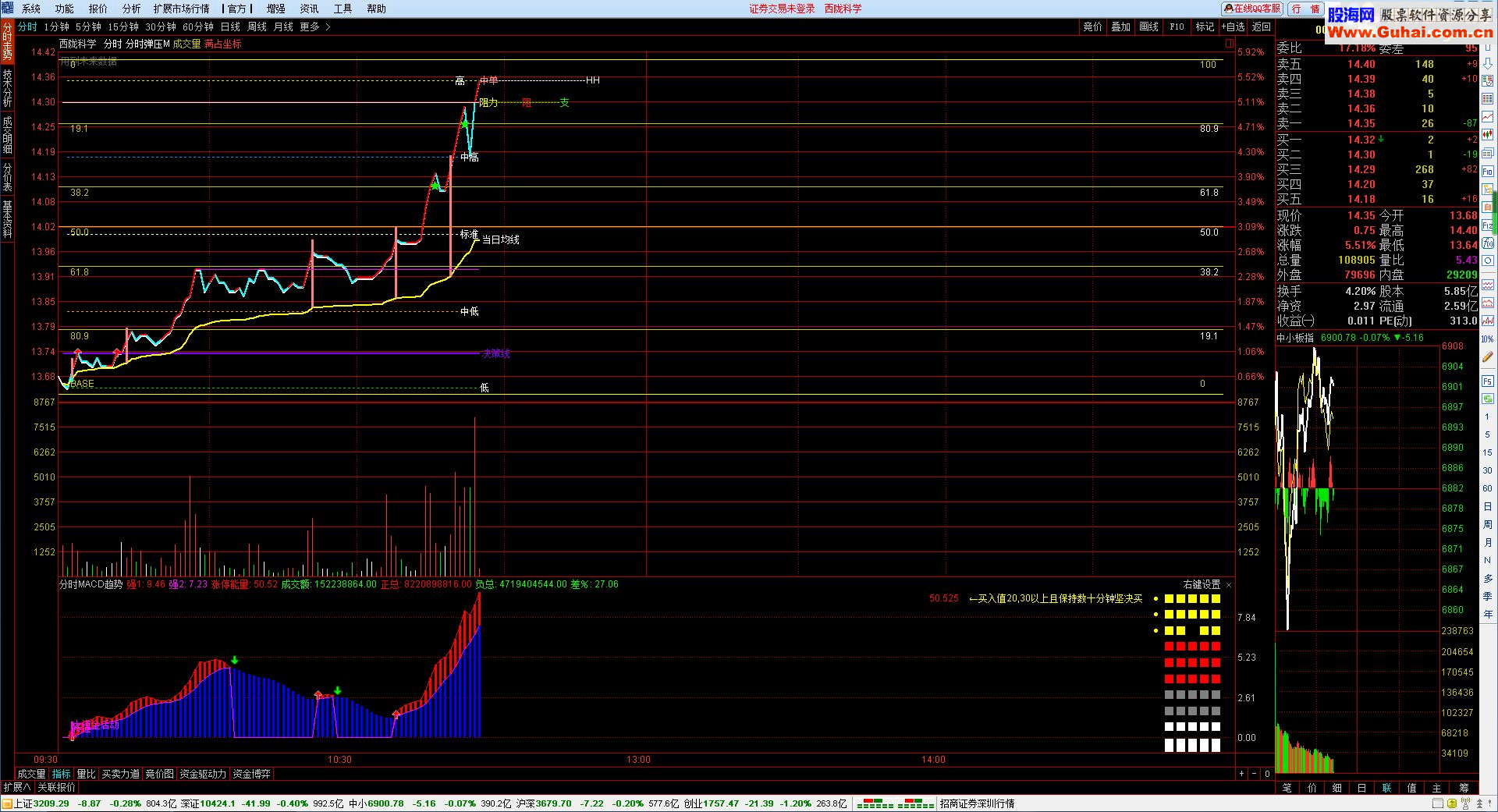Close the 右键设置 indicator panel
1498x812 pixels.
[1229, 584]
